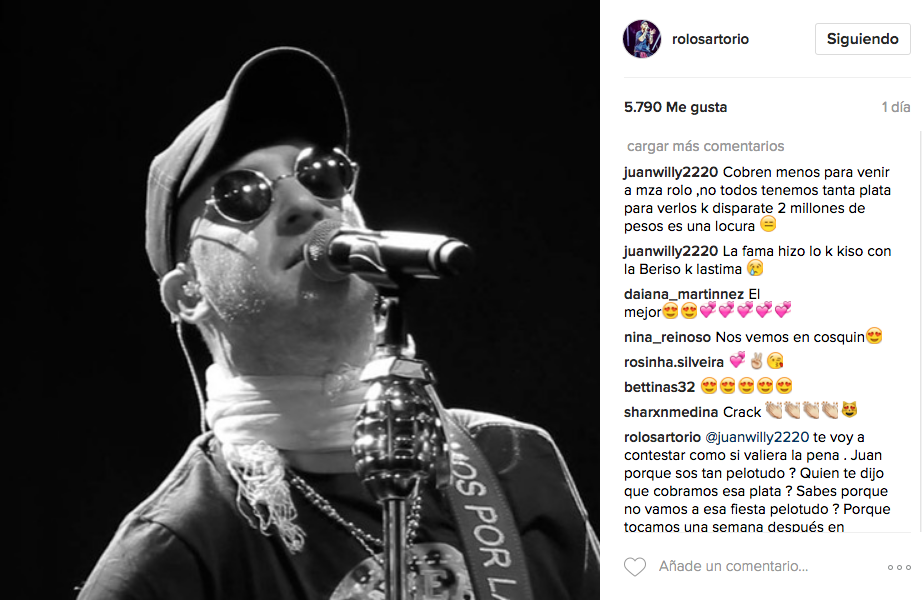
Task: Click the @juanwilly2220 mention in reply
Action: point(757,437)
